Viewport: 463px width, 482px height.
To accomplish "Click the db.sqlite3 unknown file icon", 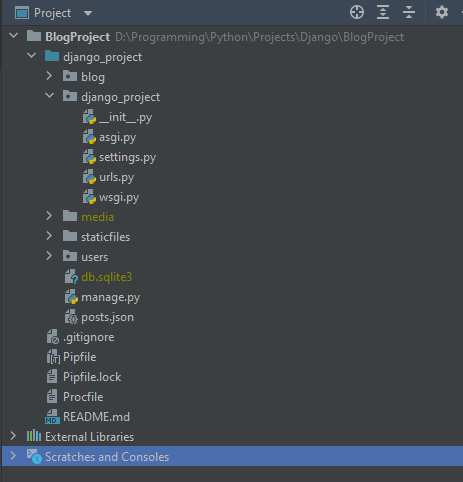I will pos(71,277).
